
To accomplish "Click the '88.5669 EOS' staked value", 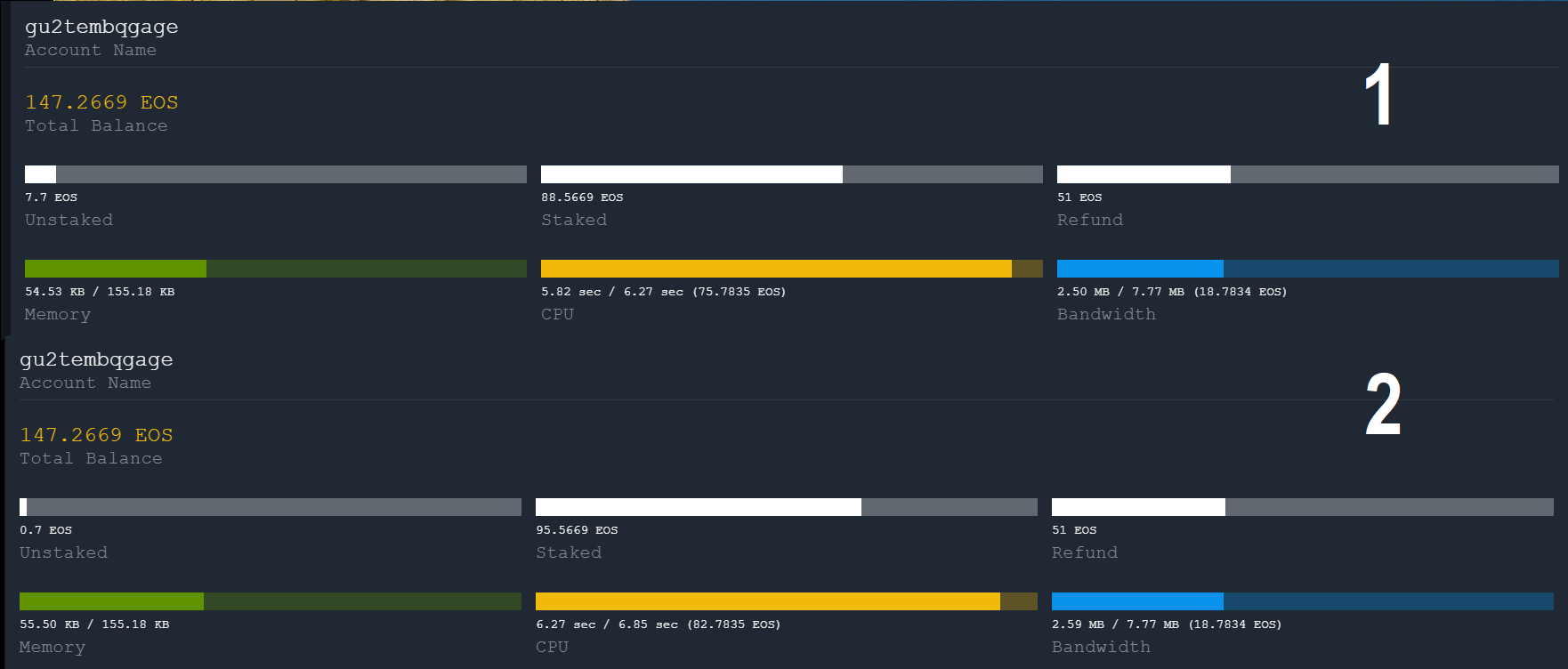I will pyautogui.click(x=582, y=197).
